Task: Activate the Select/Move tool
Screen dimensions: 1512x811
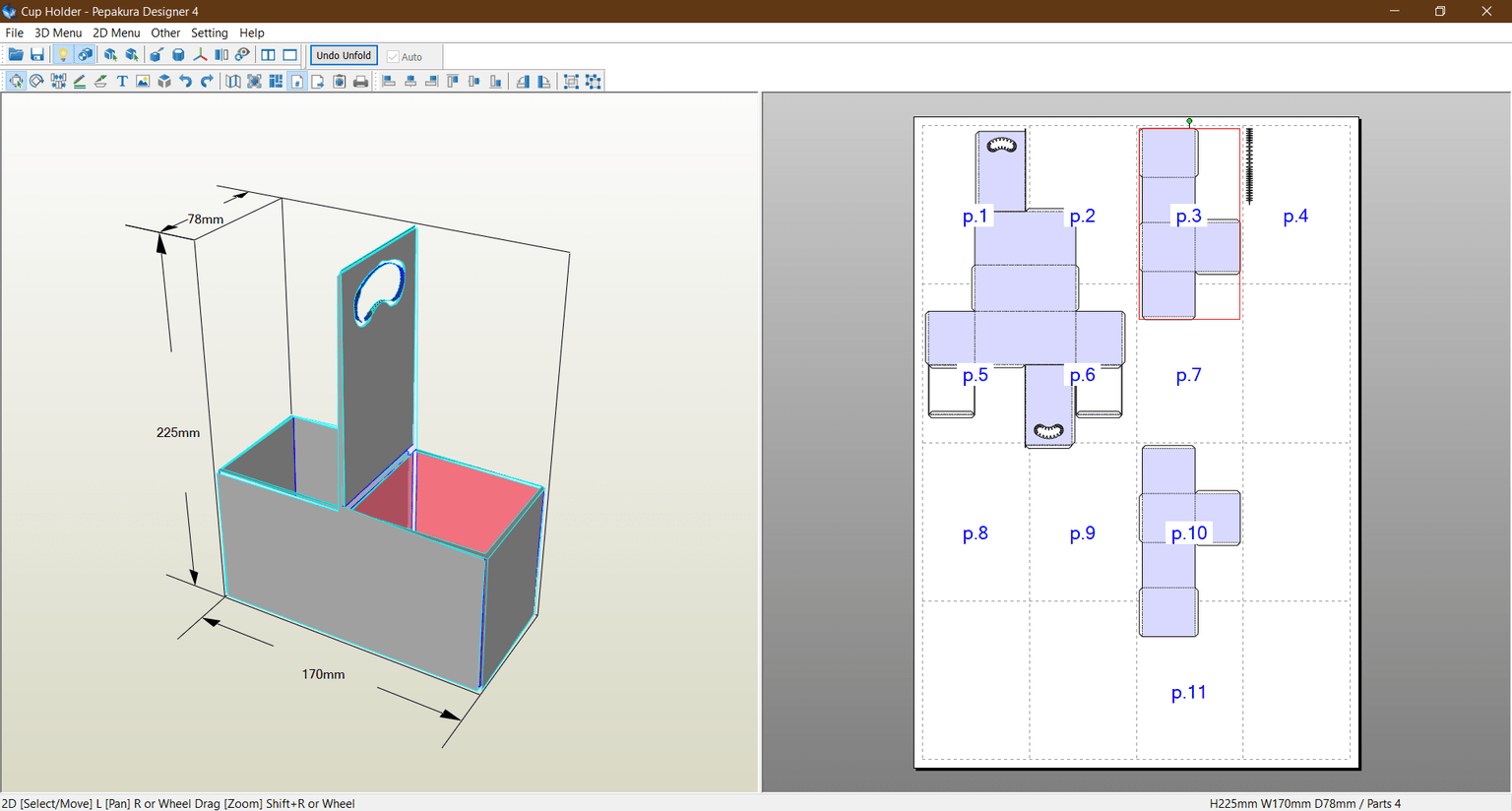Action: 16,82
